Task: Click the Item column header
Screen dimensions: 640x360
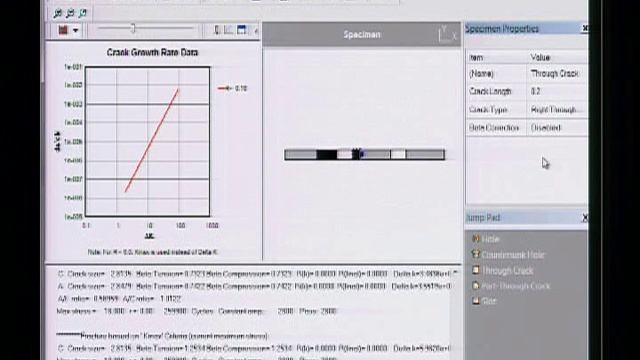Action: point(476,58)
